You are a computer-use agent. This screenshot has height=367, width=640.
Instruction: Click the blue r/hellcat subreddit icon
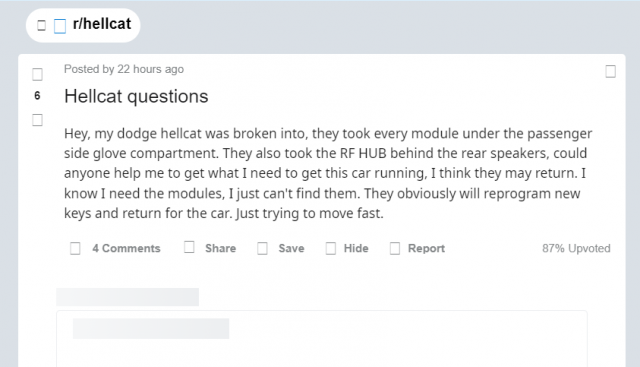coord(60,26)
